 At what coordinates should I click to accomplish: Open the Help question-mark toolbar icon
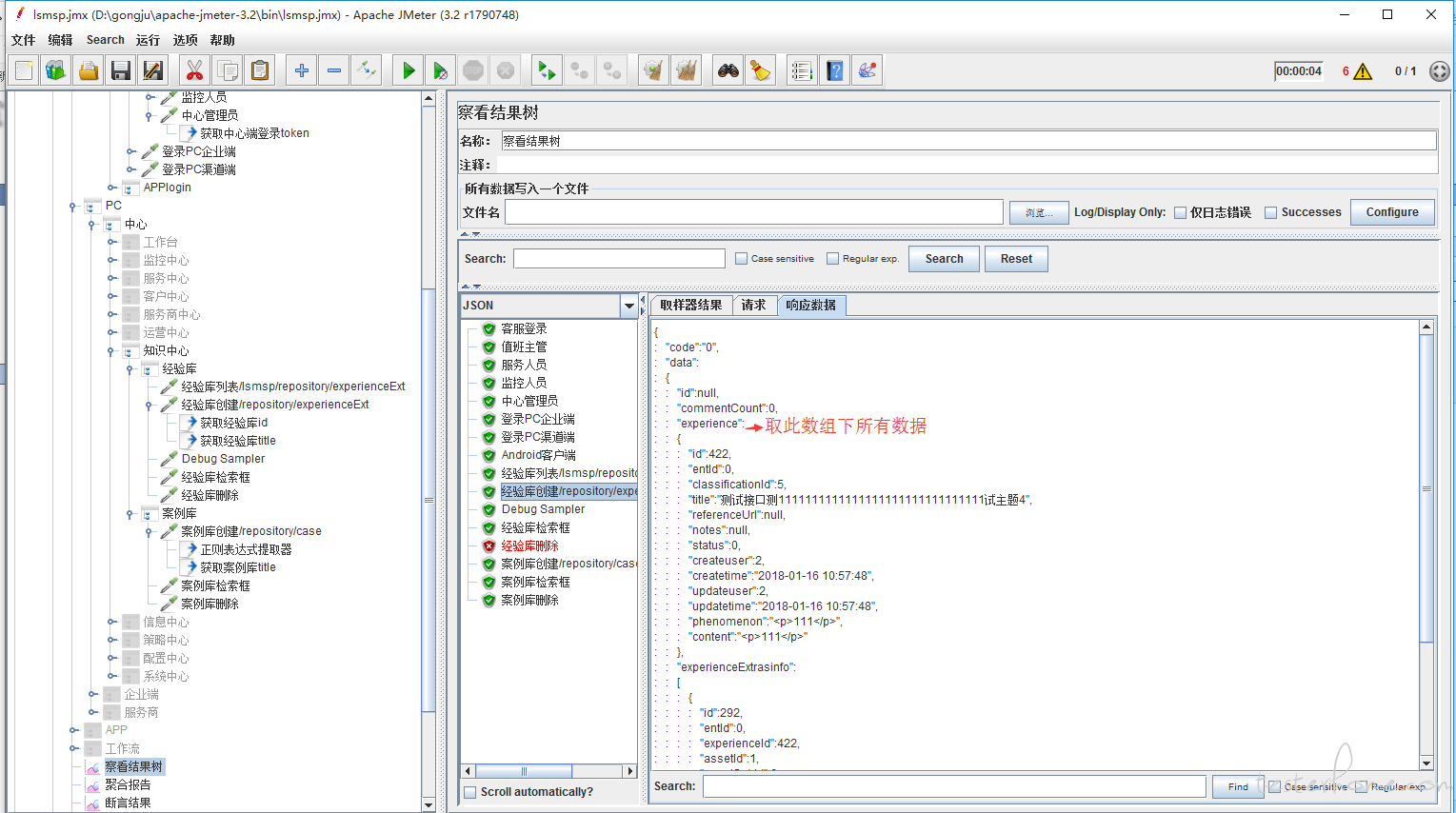coord(834,70)
